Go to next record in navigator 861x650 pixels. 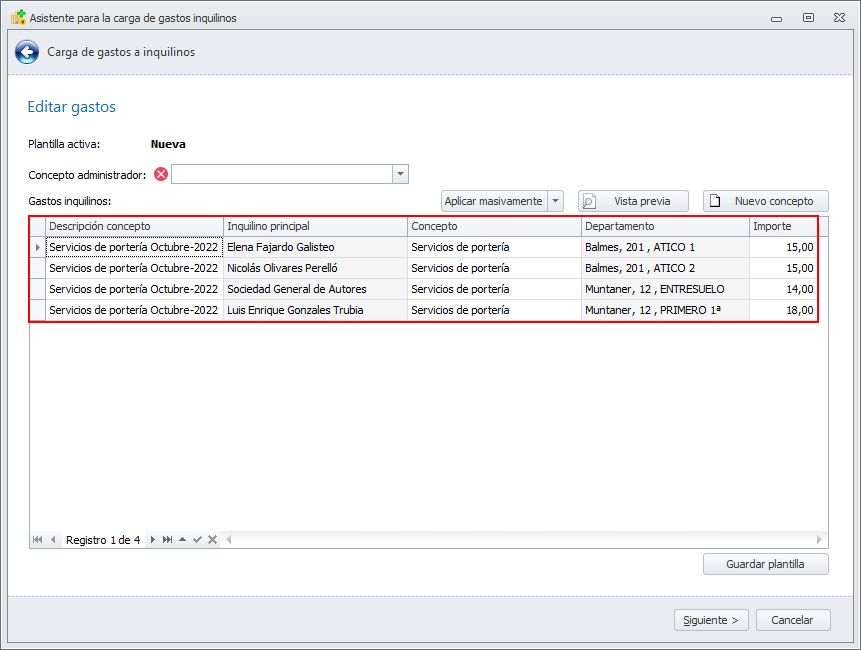click(153, 540)
